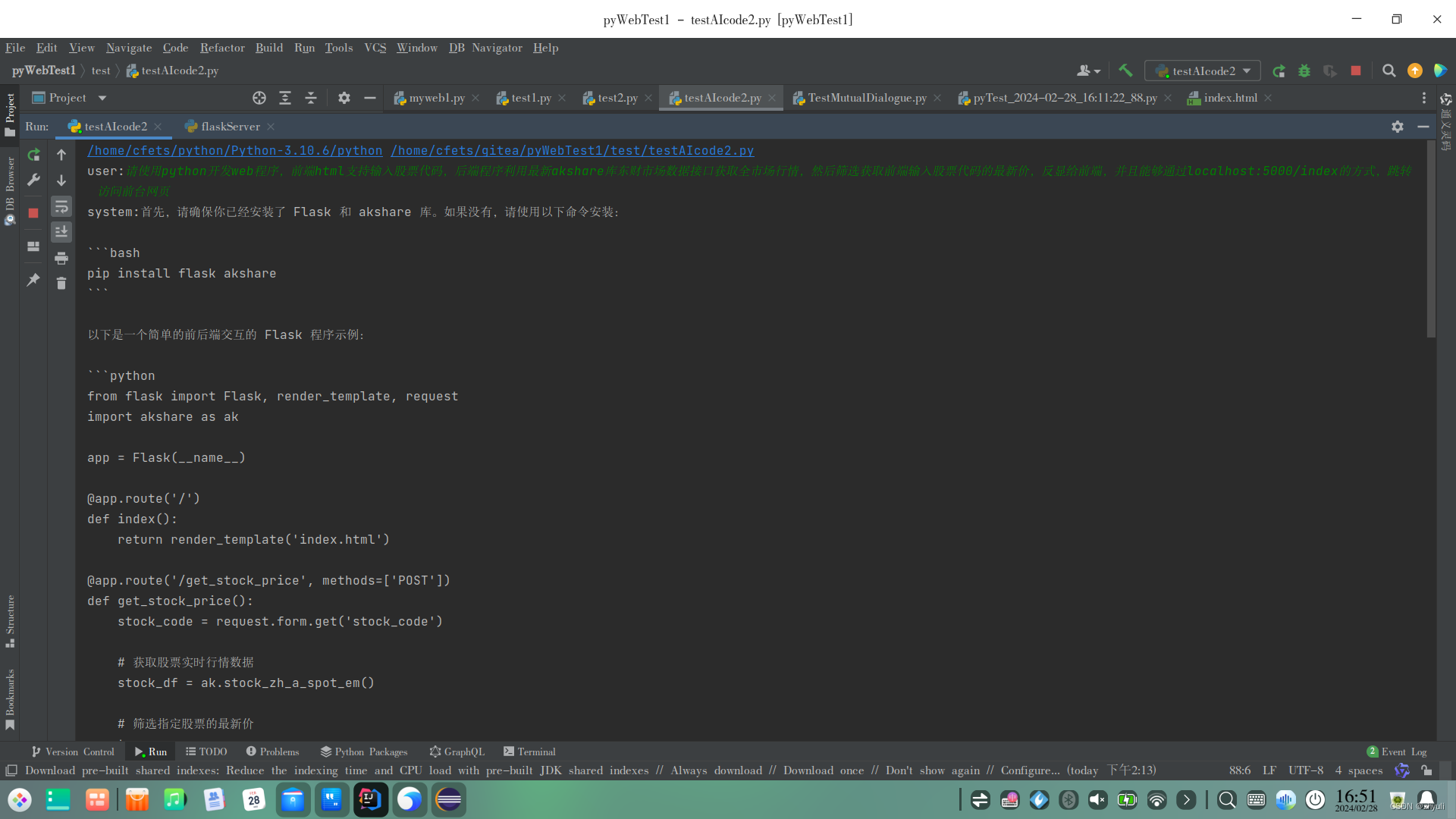Image resolution: width=1456 pixels, height=819 pixels.
Task: Click the Print output icon
Action: [x=61, y=259]
